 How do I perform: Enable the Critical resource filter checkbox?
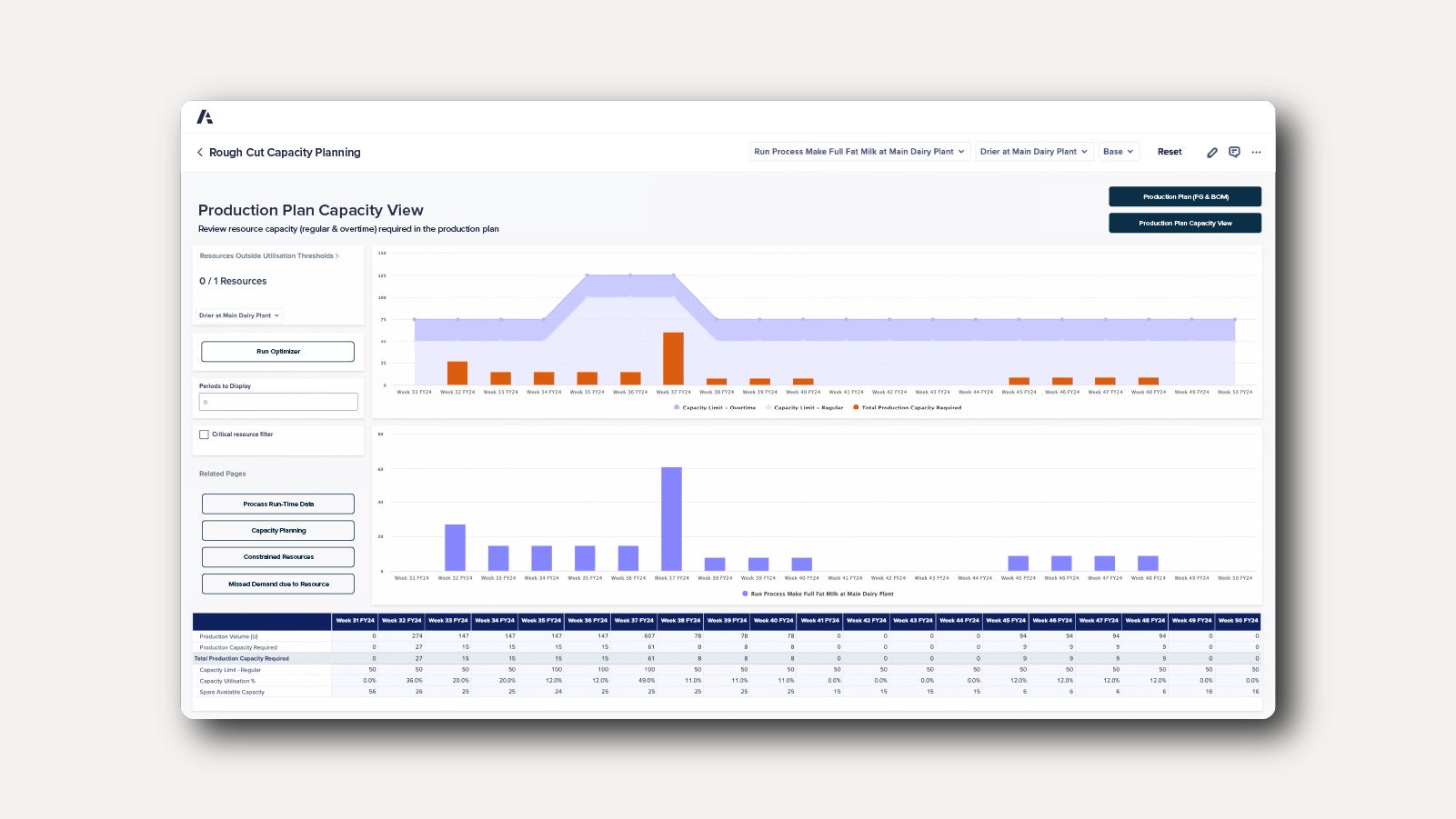(204, 434)
